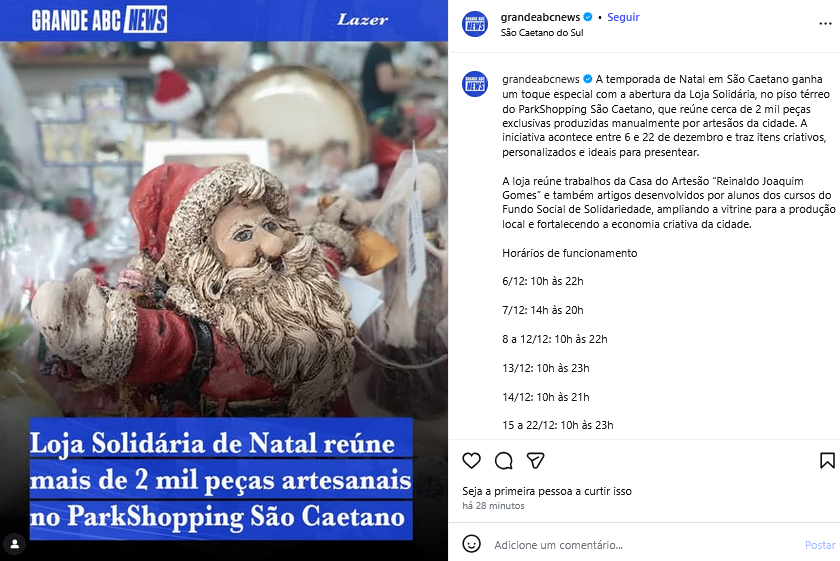Open grandeabcnews profile picture in header

[475, 24]
